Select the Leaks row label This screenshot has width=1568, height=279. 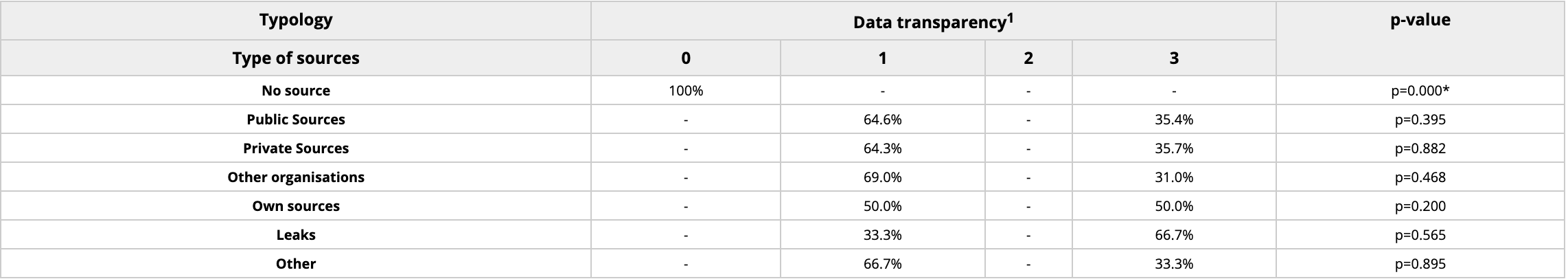point(296,235)
